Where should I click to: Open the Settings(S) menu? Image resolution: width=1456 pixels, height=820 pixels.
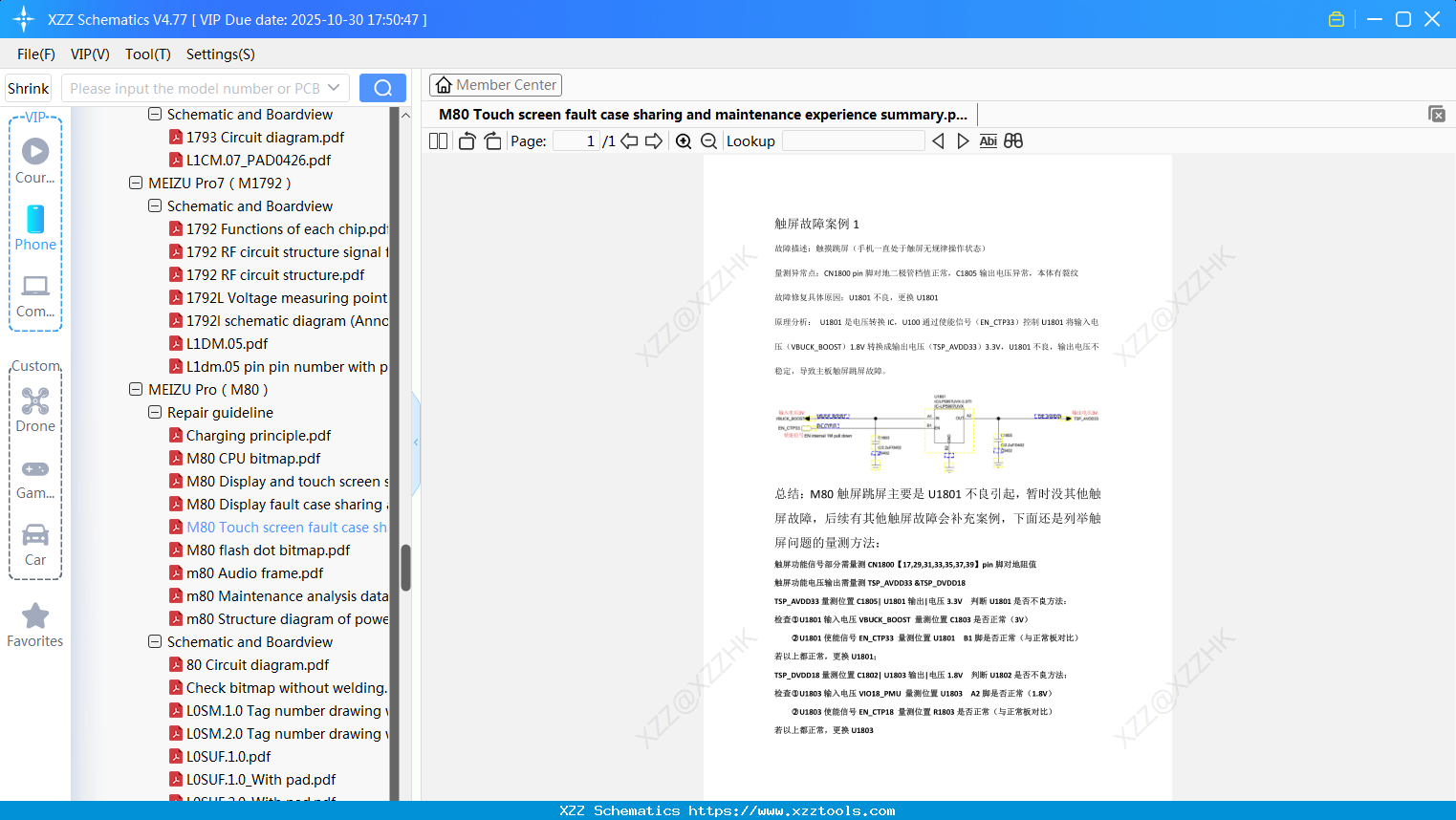[220, 54]
